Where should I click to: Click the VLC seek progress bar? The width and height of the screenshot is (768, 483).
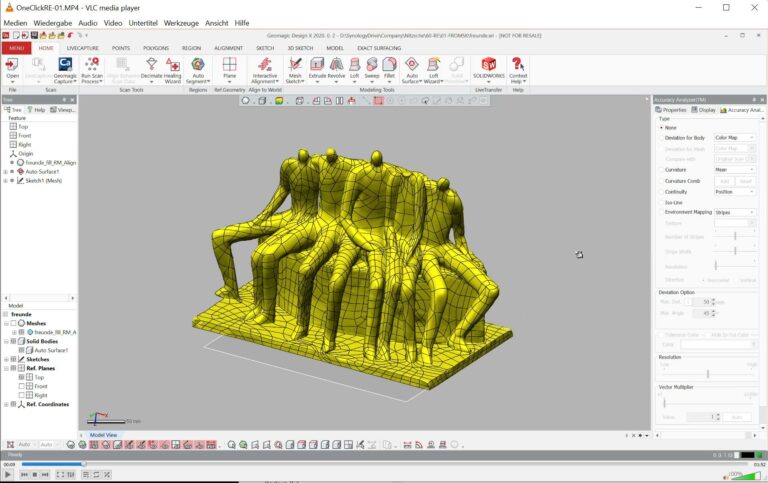pos(384,464)
